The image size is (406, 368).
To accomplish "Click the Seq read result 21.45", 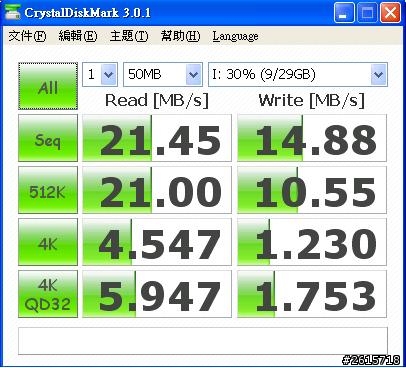I will (x=157, y=138).
